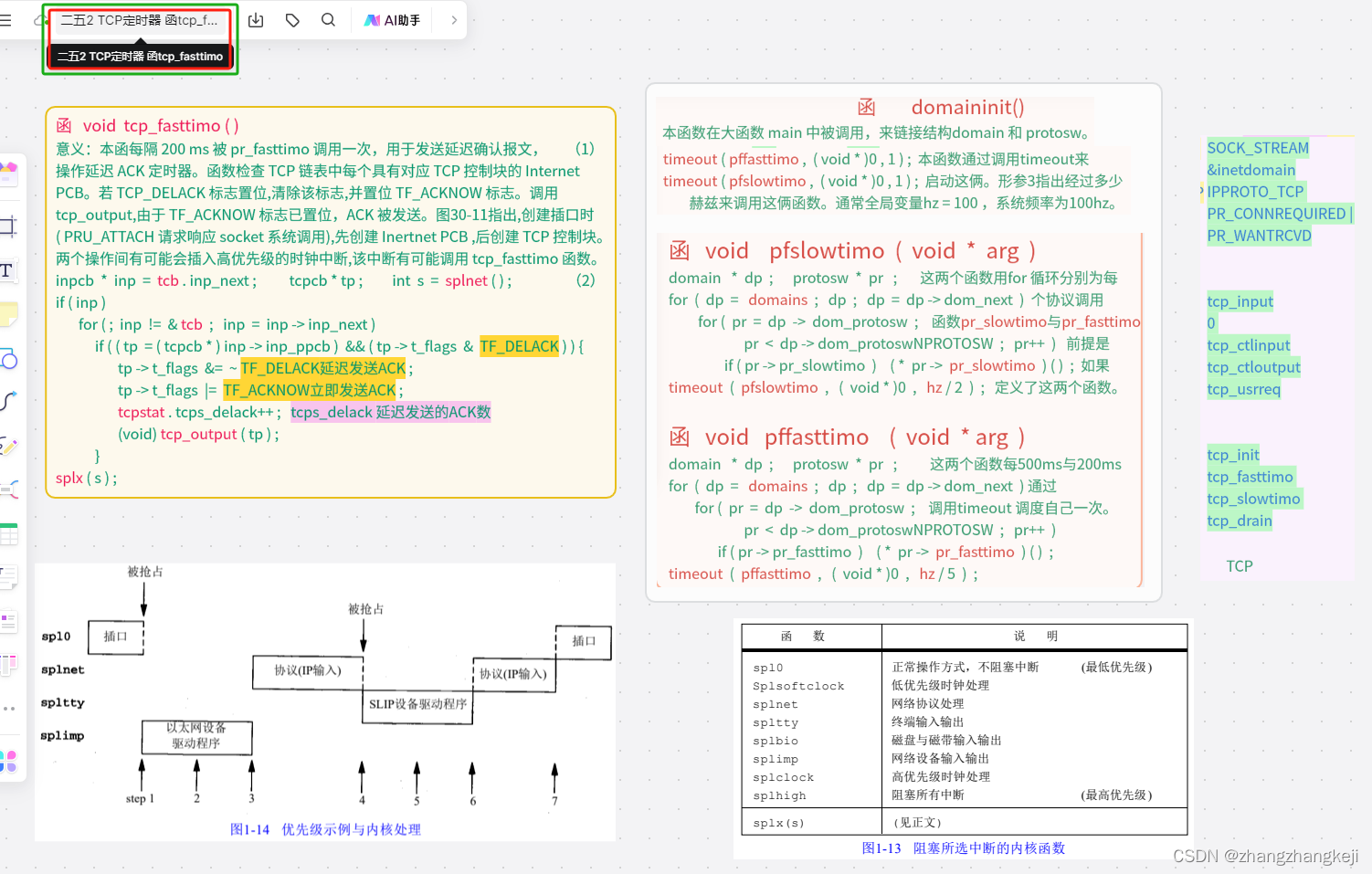The height and width of the screenshot is (874, 1372).
Task: Click highlighted 'TF_ACKNOW立即发送ACK' text
Action: pyautogui.click(x=310, y=390)
